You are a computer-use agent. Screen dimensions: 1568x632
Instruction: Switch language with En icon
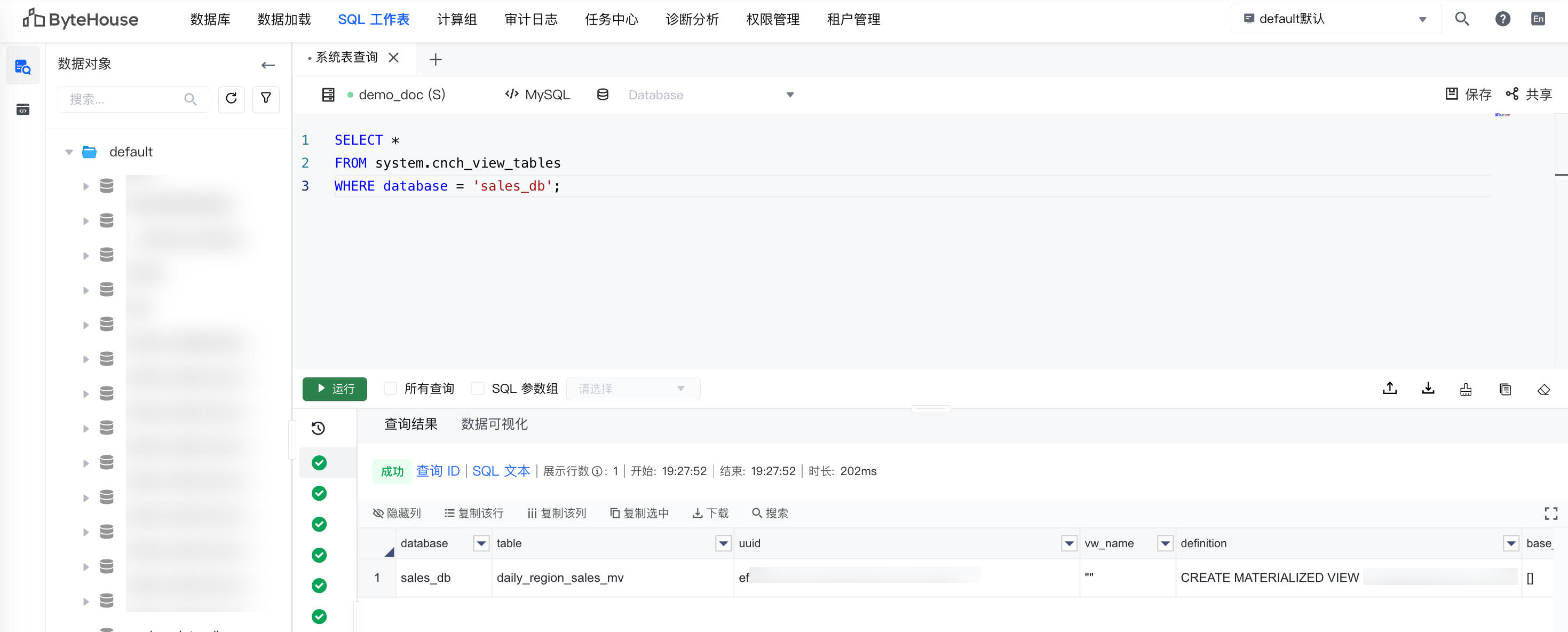[1538, 19]
